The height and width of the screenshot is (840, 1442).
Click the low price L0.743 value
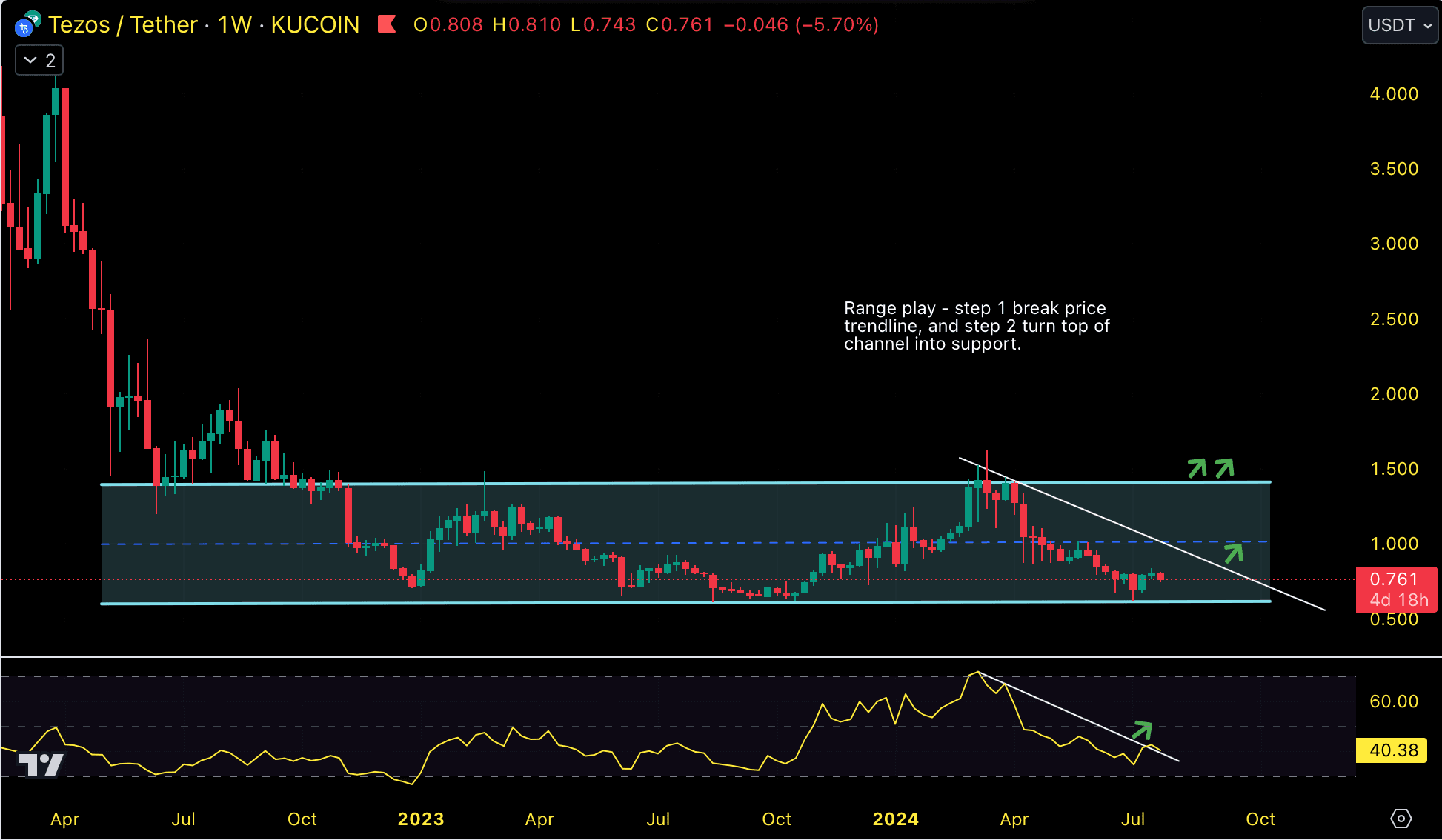(603, 24)
